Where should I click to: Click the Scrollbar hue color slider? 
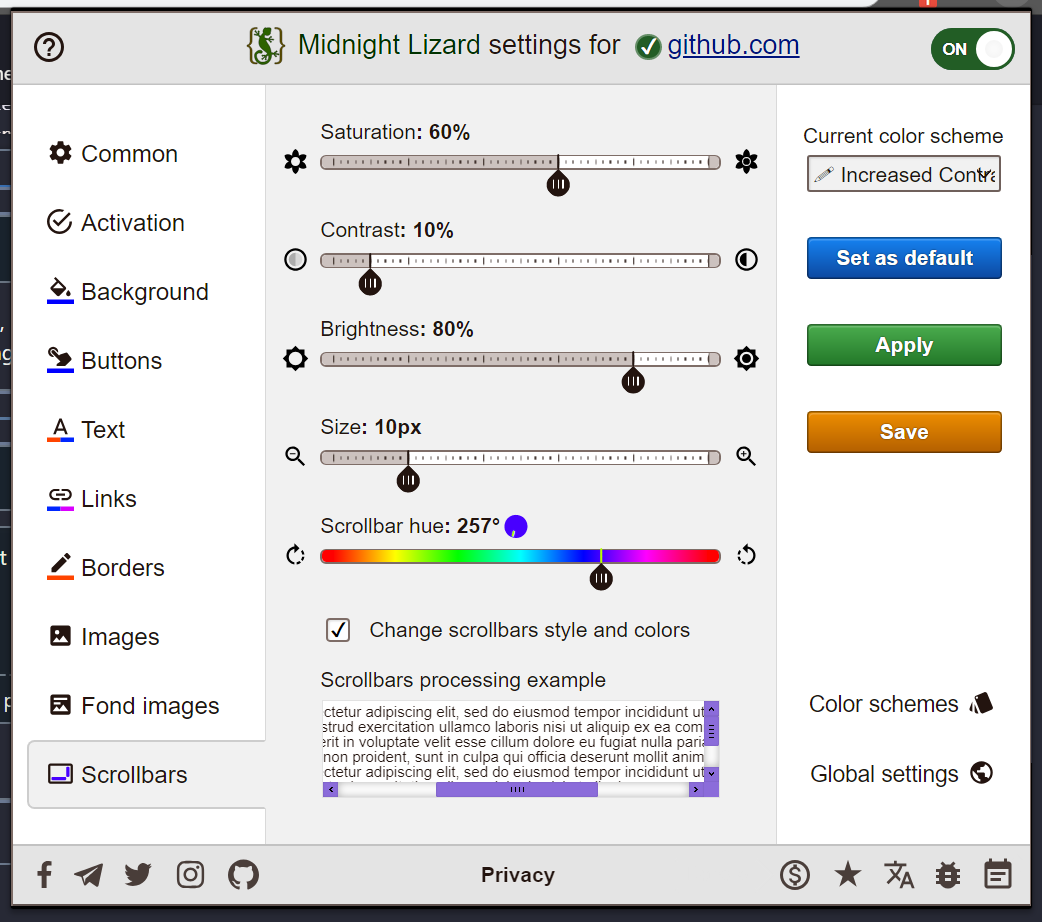[520, 555]
